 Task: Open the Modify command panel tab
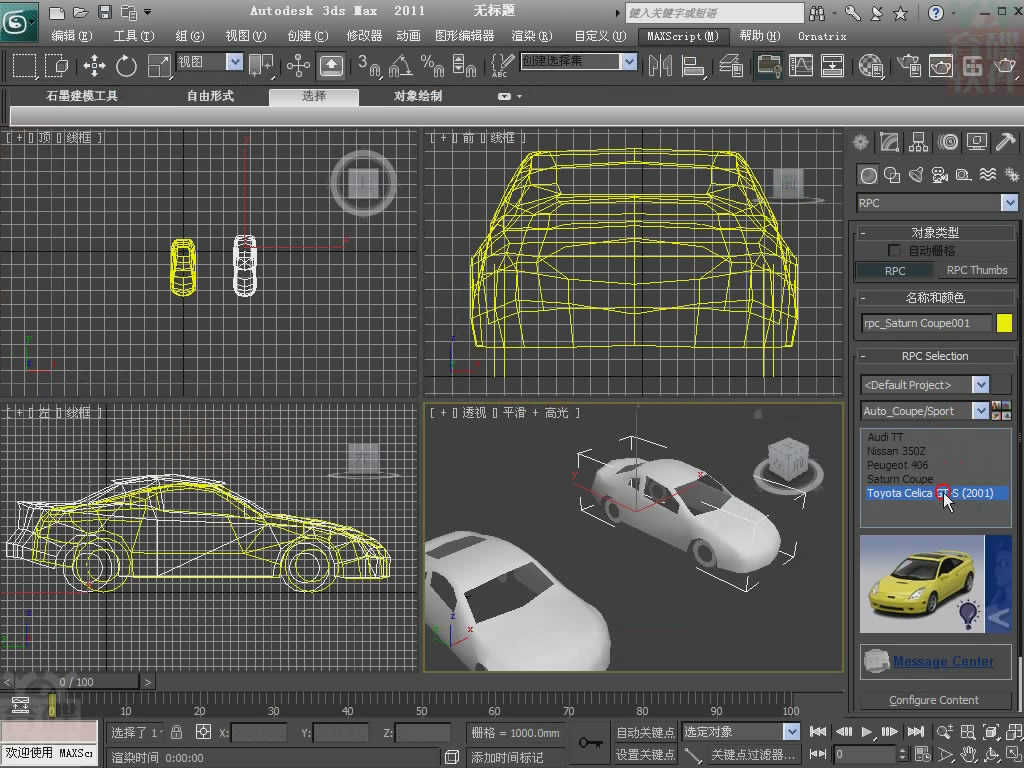coord(889,142)
